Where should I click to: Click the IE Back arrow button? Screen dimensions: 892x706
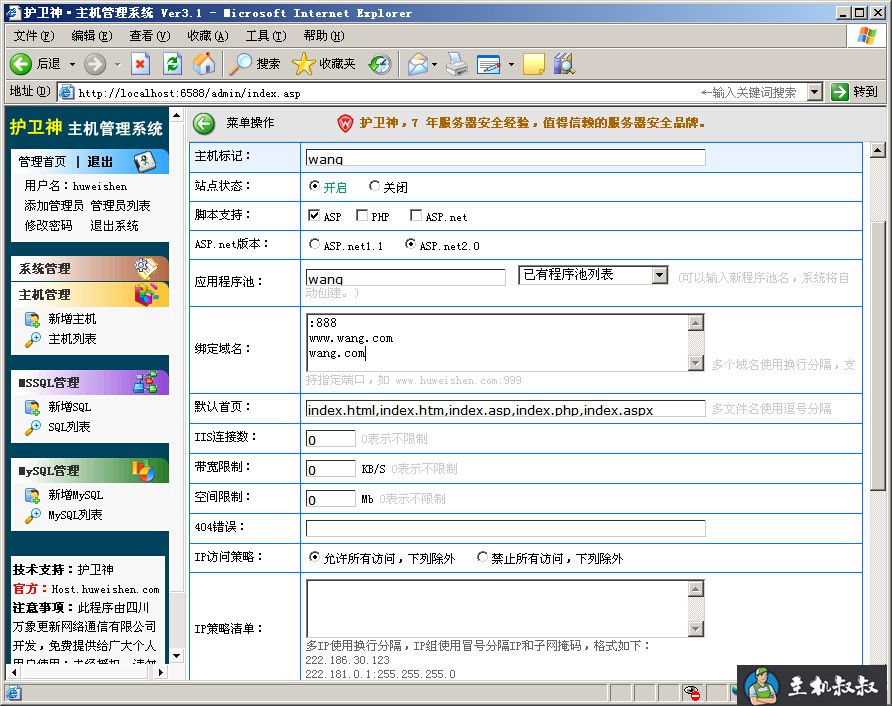pyautogui.click(x=21, y=64)
